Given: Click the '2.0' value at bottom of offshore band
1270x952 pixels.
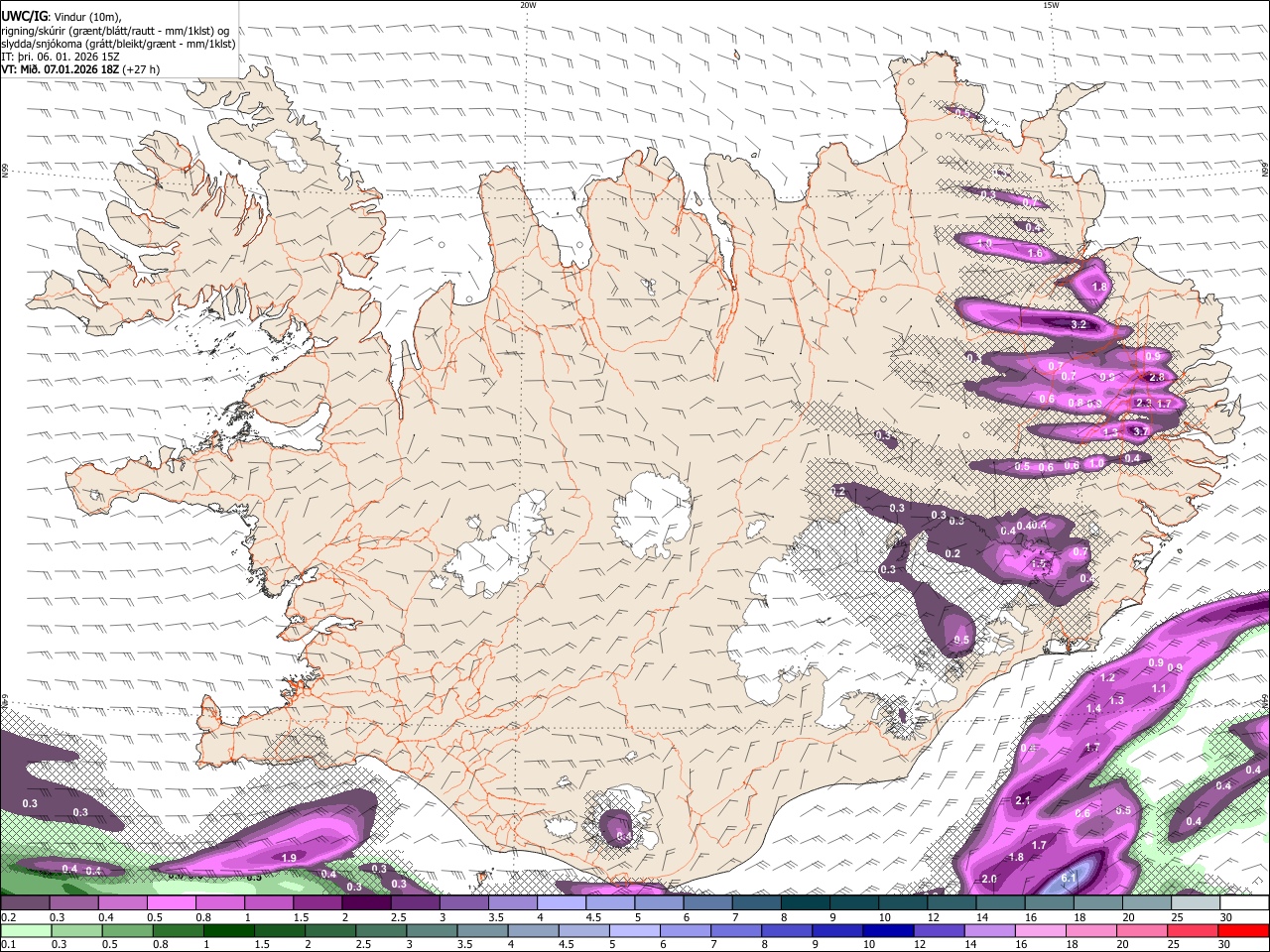Looking at the screenshot, I should coord(989,880).
